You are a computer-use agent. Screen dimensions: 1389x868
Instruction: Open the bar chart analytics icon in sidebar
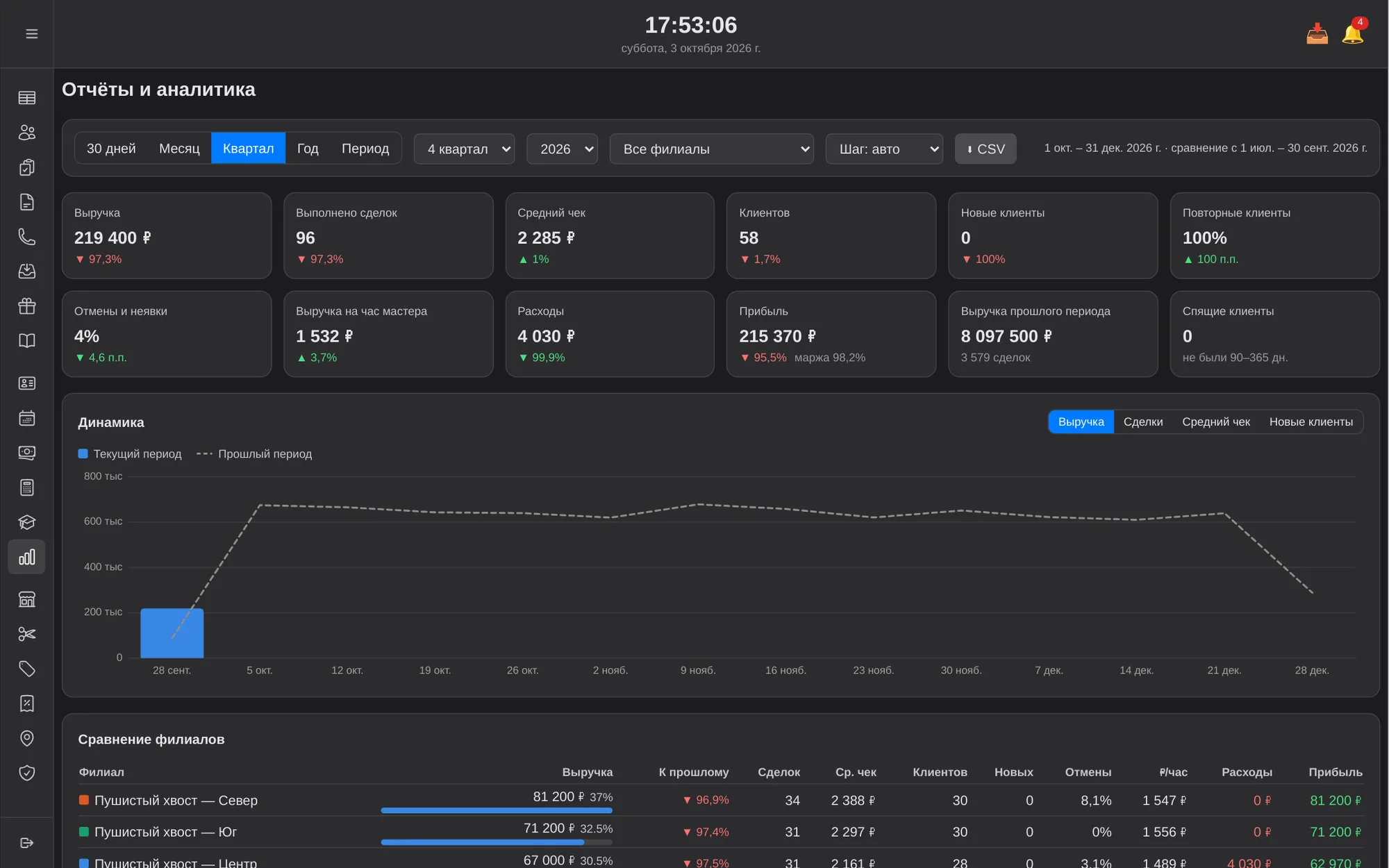coord(26,557)
